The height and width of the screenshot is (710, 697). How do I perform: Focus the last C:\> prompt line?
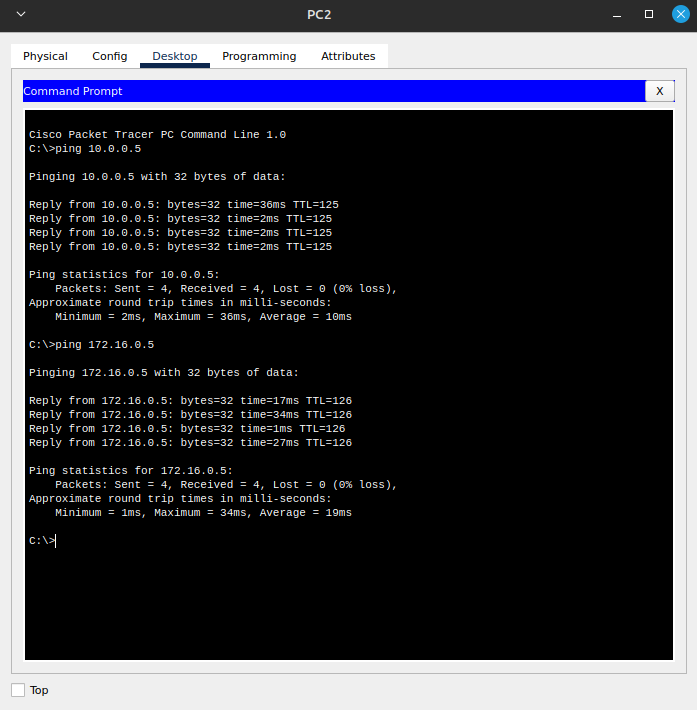[x=43, y=541]
